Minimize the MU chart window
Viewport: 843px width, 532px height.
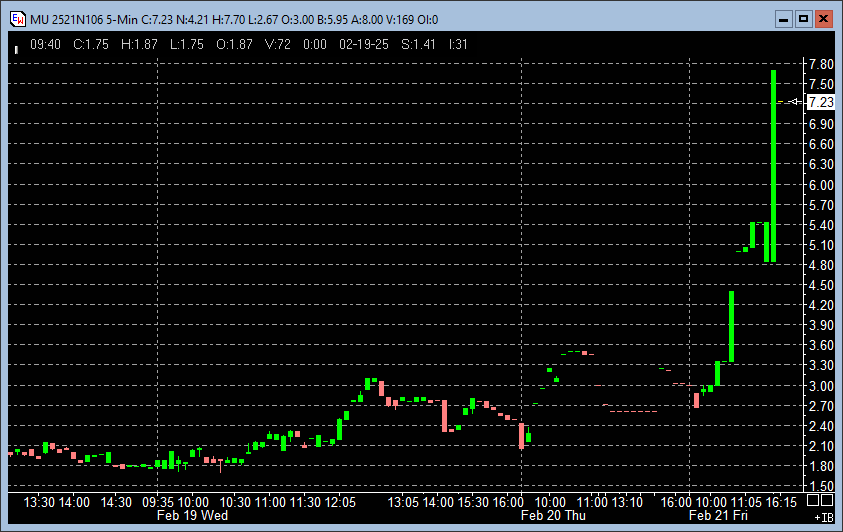pos(783,19)
